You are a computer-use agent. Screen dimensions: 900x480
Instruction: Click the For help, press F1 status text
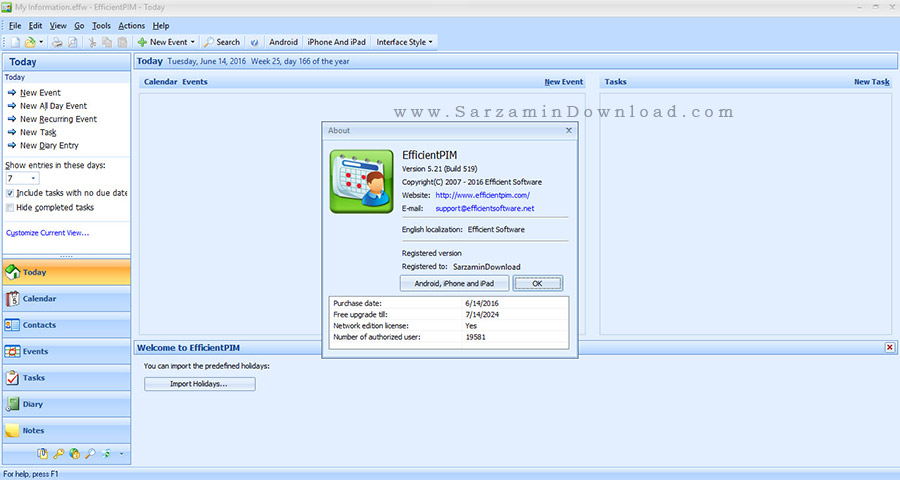(31, 474)
